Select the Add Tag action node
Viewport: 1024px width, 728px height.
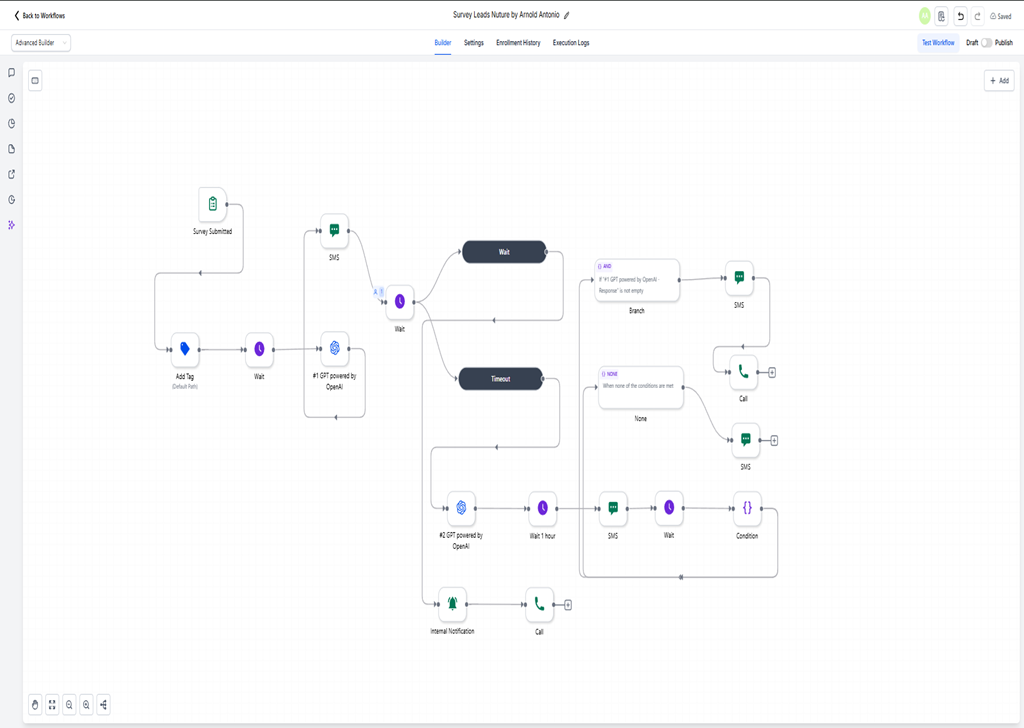point(185,349)
